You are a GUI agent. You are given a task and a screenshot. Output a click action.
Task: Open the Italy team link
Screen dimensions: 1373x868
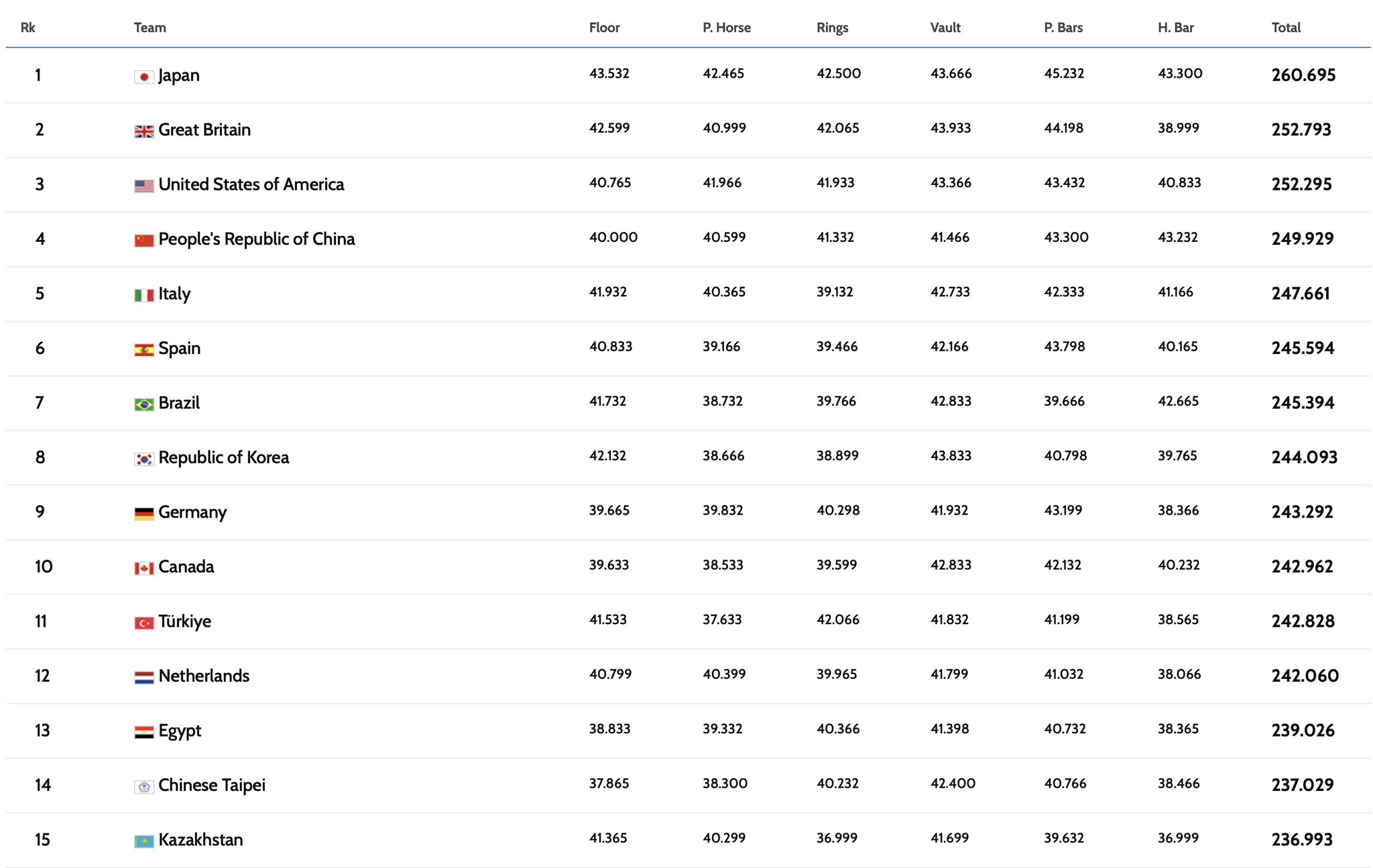[174, 294]
